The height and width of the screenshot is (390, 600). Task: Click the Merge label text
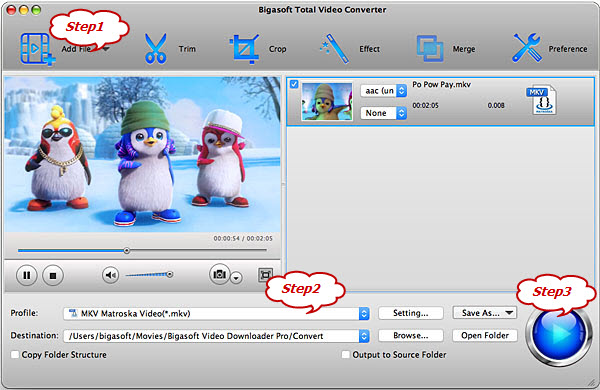(464, 49)
